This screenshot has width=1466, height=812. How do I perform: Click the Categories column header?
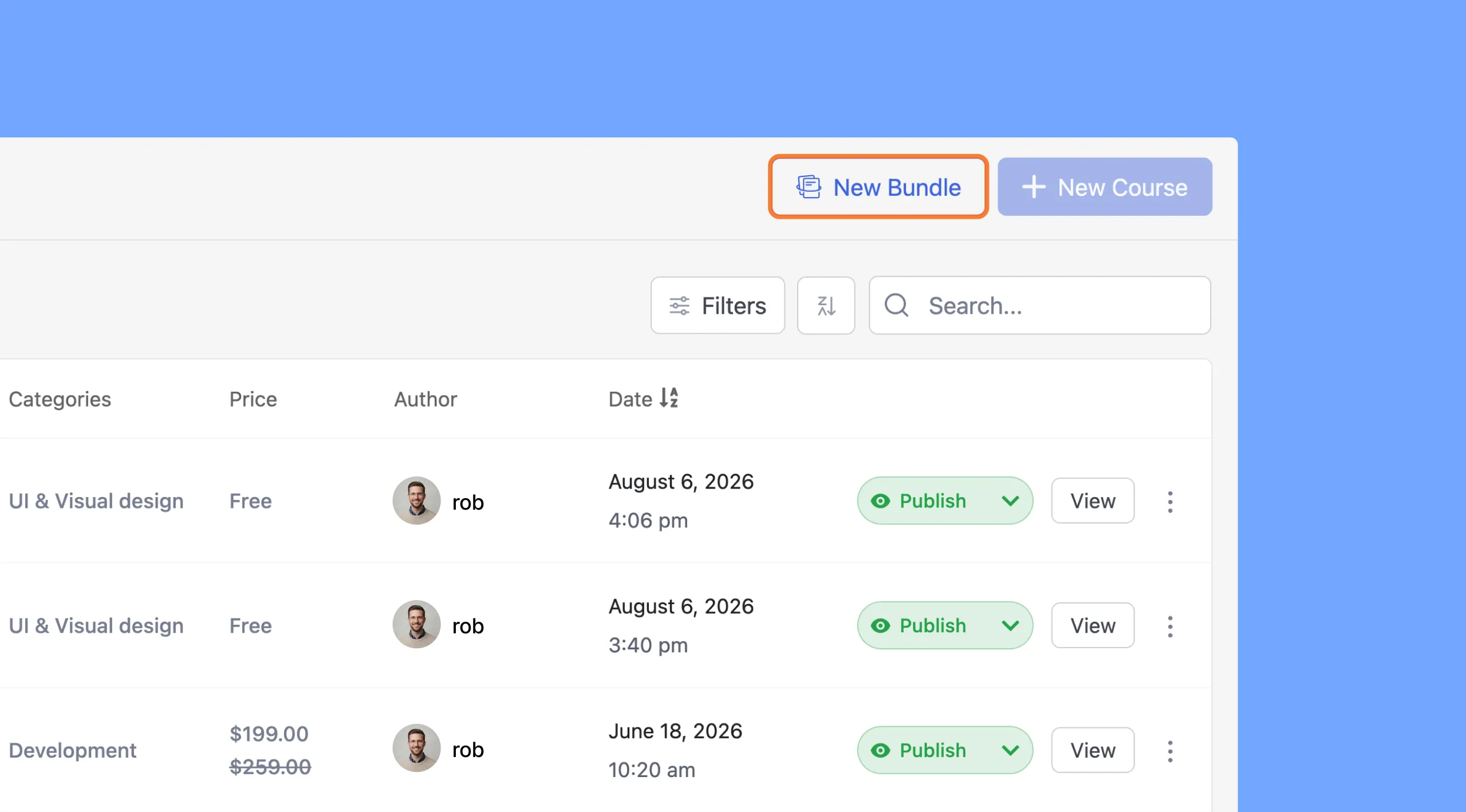tap(60, 399)
